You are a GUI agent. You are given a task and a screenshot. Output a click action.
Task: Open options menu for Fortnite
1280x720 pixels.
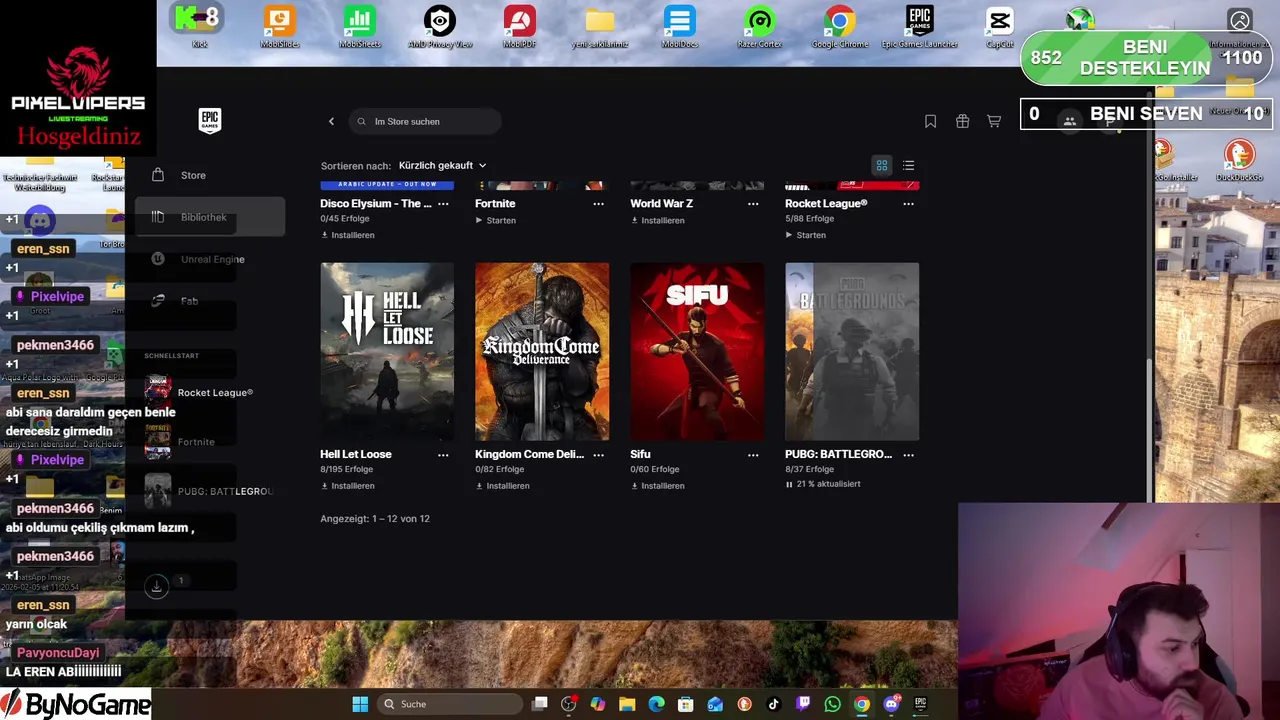coord(598,203)
